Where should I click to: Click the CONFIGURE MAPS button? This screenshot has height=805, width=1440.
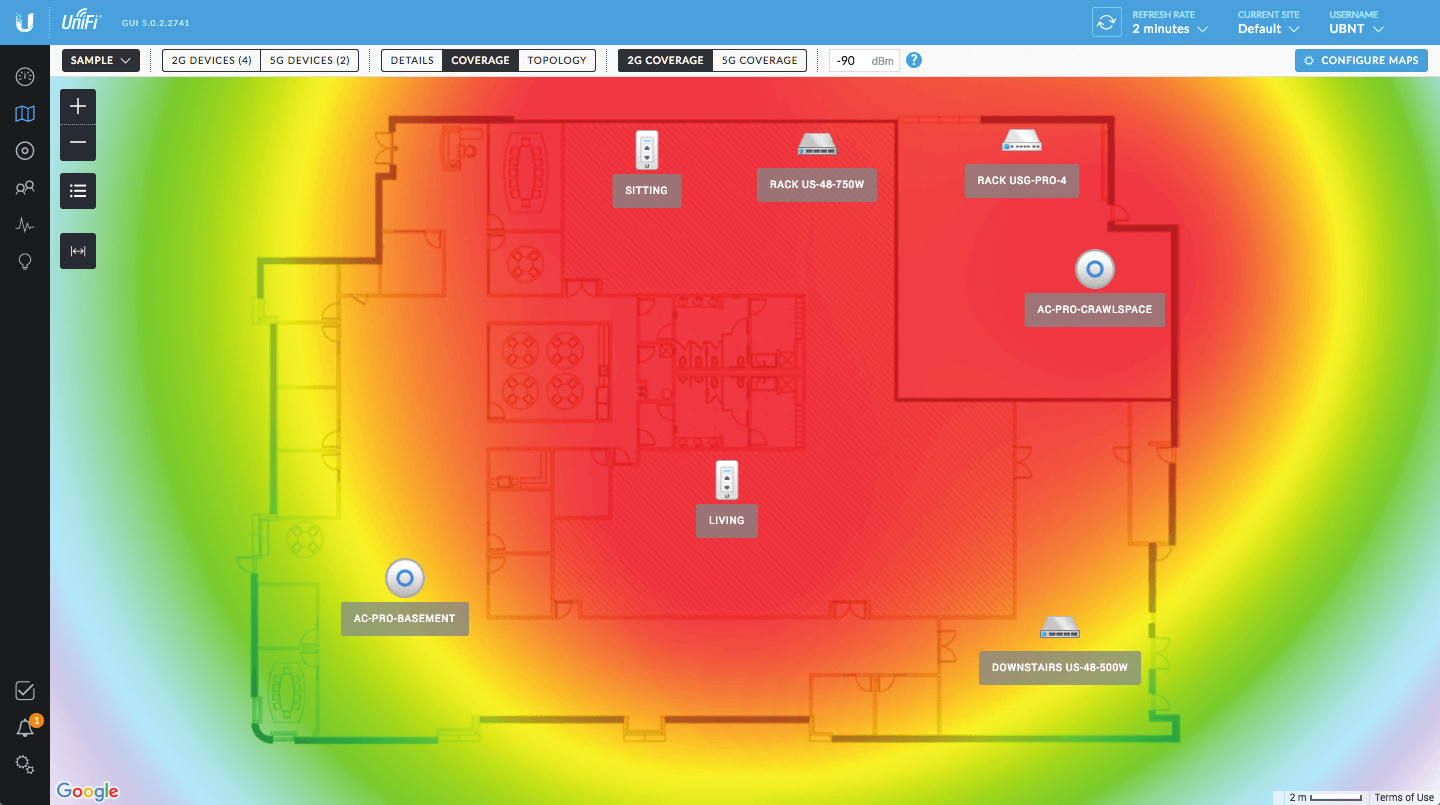[1361, 60]
